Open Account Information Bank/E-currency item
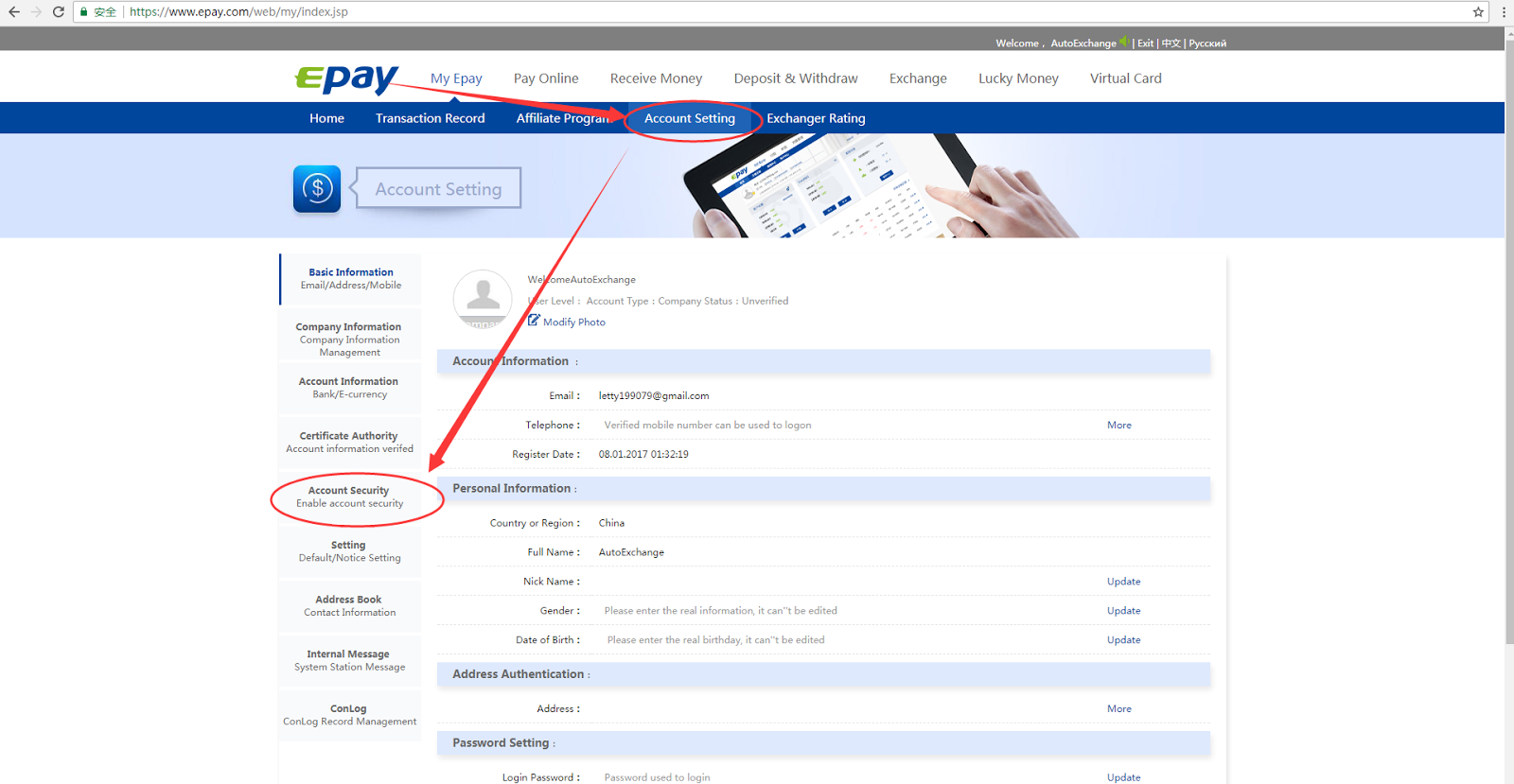 click(349, 388)
